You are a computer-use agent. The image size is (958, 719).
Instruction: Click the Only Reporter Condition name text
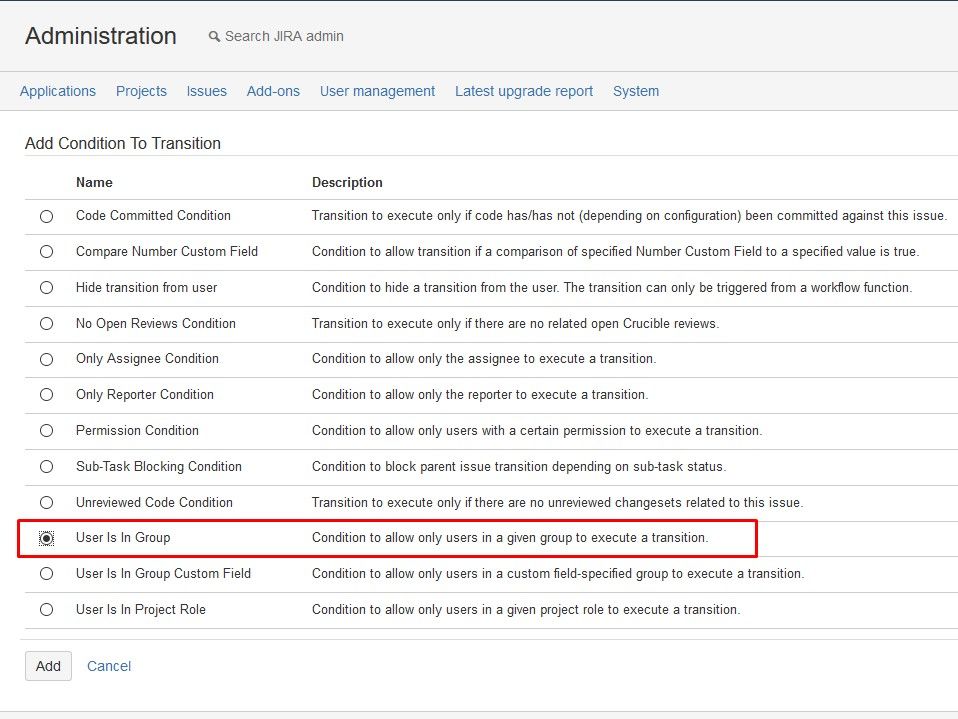click(x=145, y=395)
